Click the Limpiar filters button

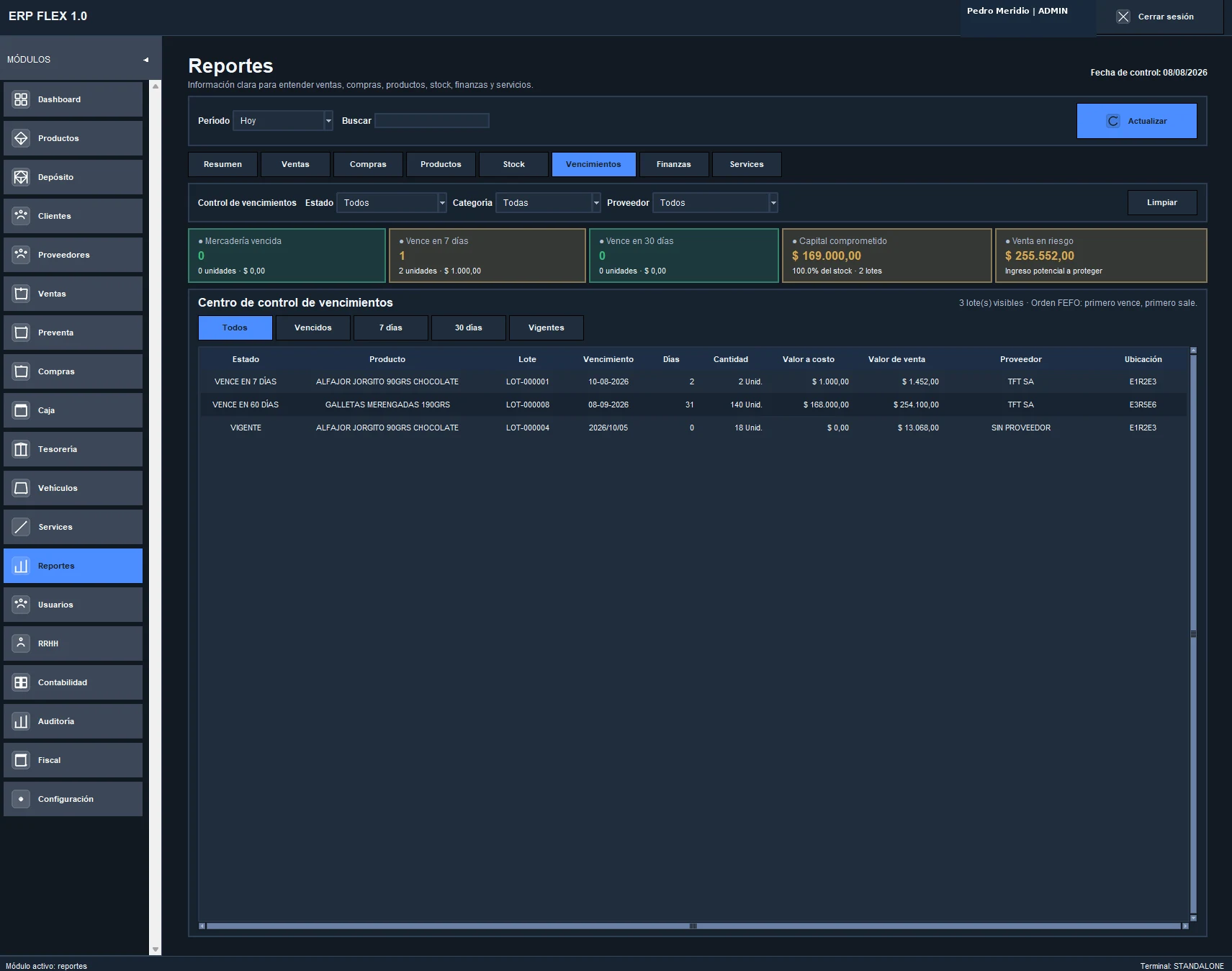pyautogui.click(x=1162, y=202)
